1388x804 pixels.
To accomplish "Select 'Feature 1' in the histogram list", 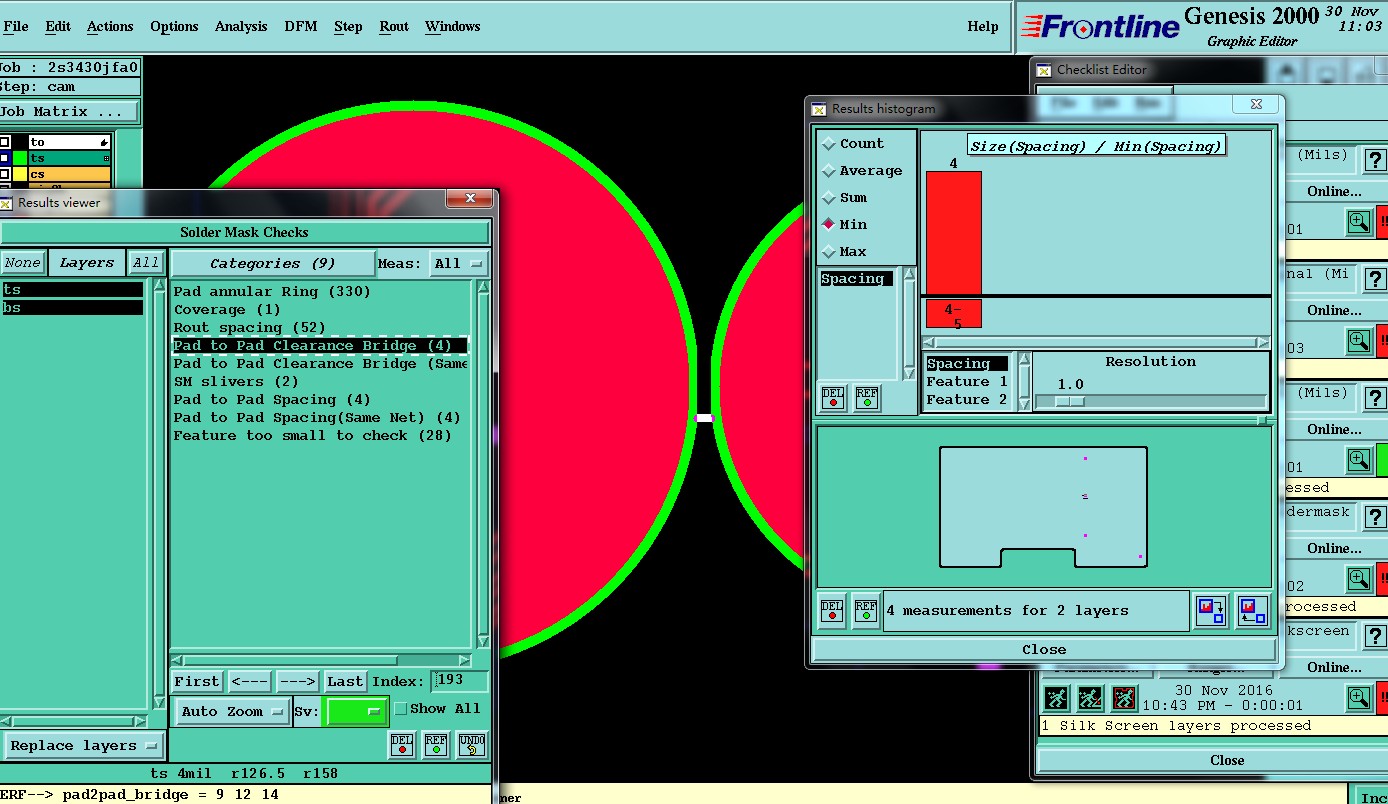I will pos(967,382).
